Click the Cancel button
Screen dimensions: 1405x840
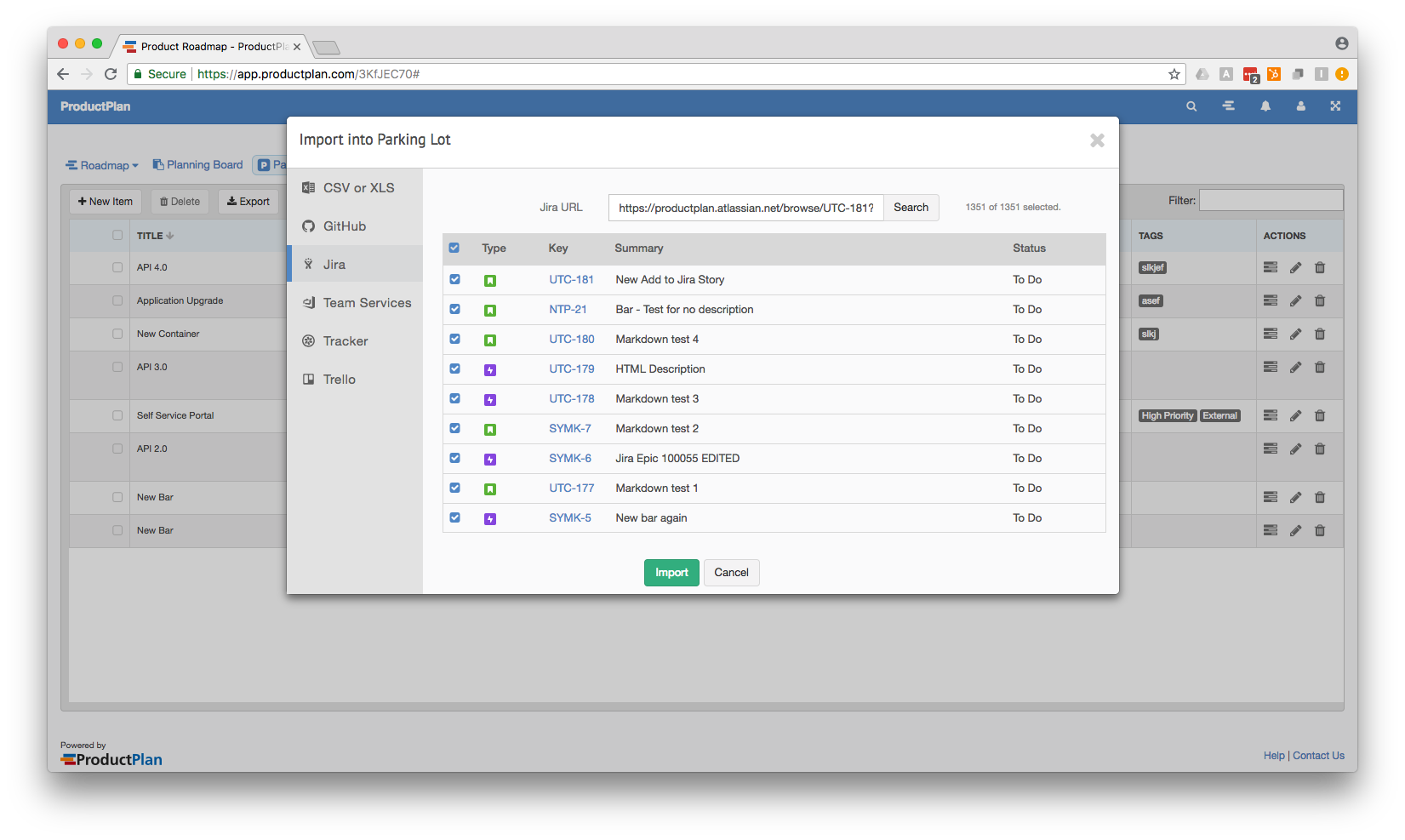click(731, 573)
